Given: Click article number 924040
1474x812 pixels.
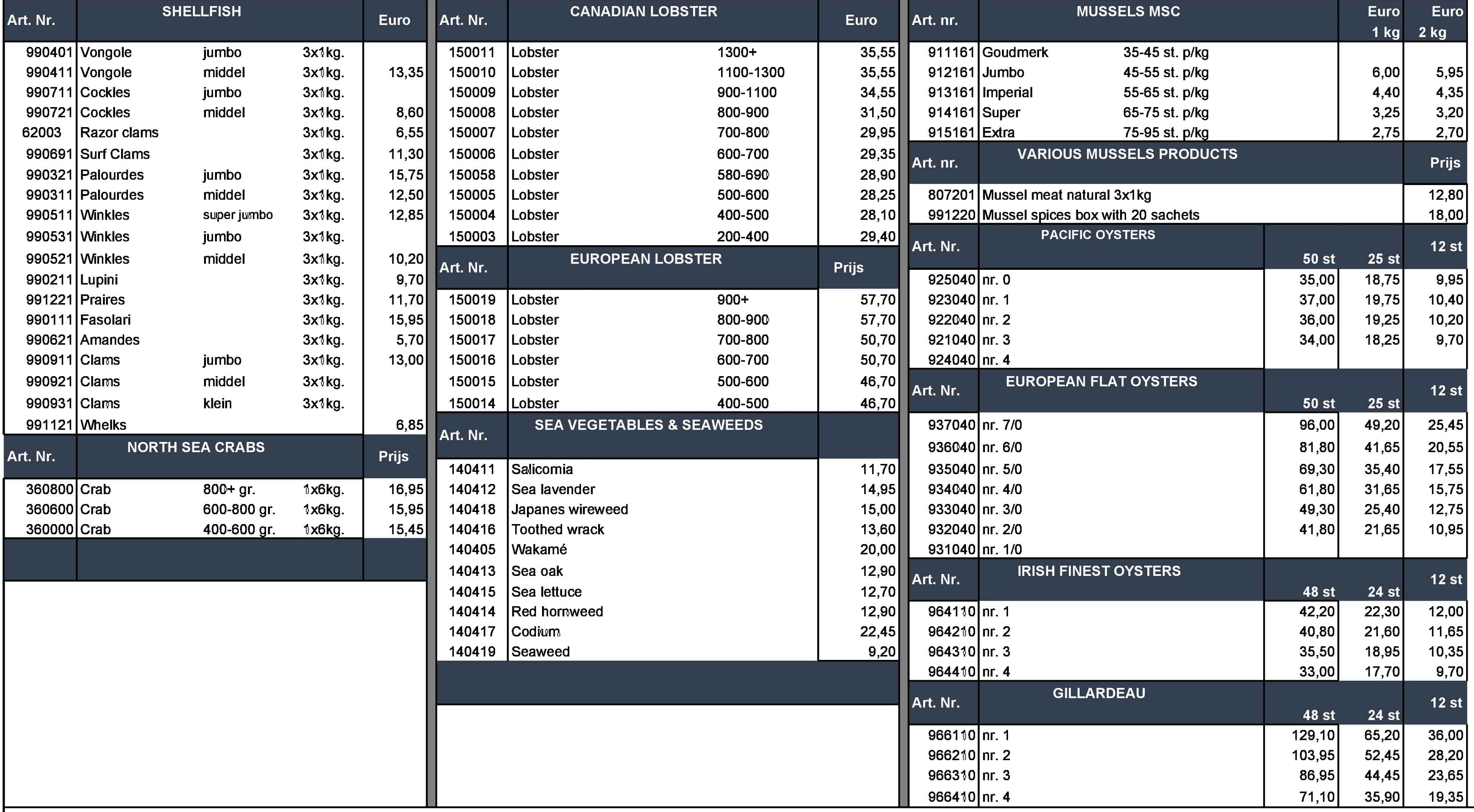Looking at the screenshot, I should (951, 360).
